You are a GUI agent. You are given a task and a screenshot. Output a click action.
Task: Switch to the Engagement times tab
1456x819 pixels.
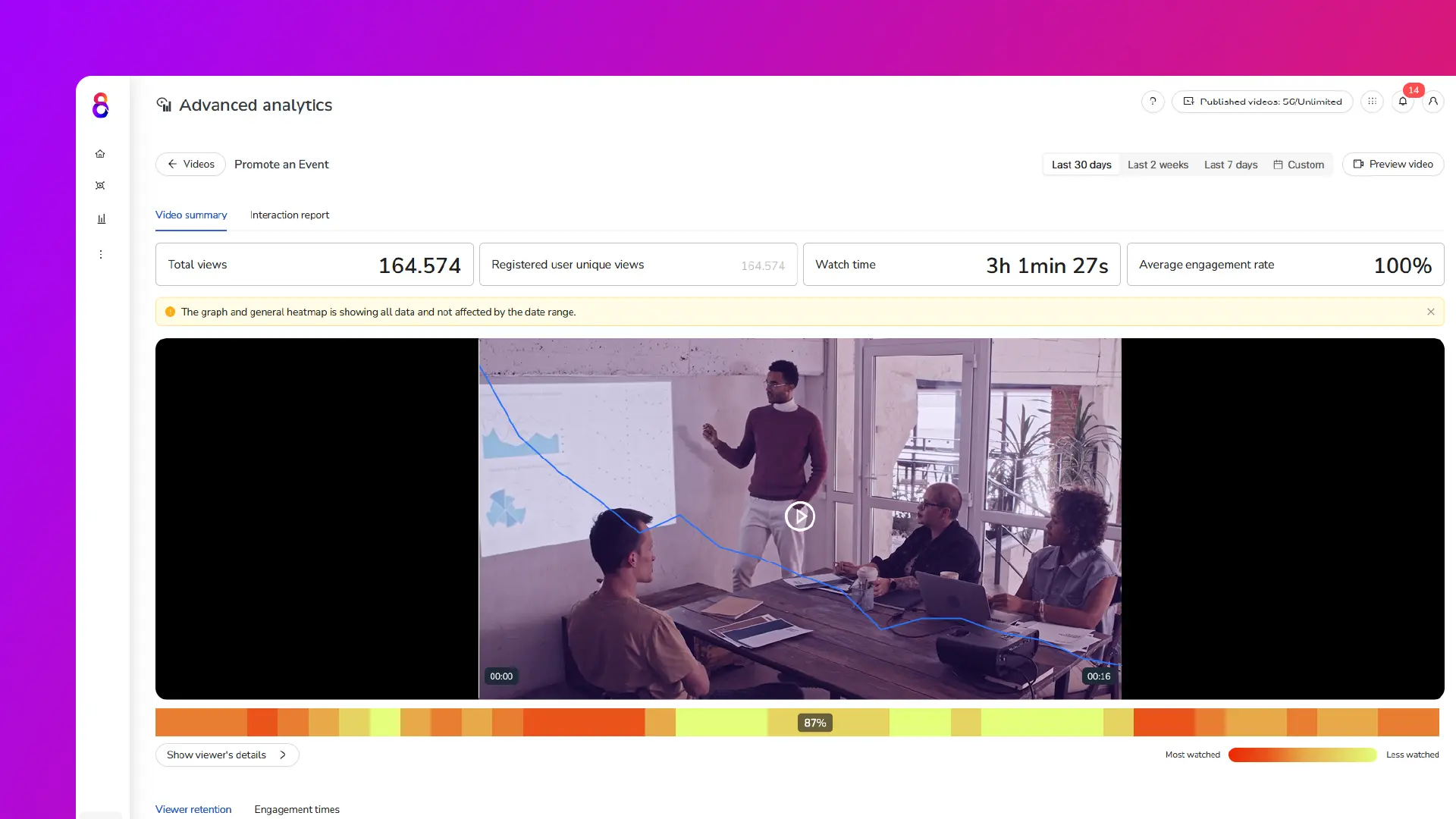pyautogui.click(x=297, y=810)
